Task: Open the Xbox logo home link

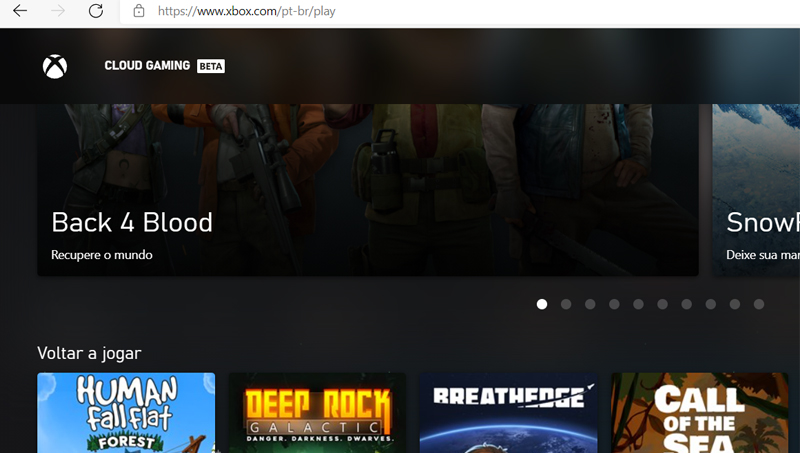Action: (55, 66)
